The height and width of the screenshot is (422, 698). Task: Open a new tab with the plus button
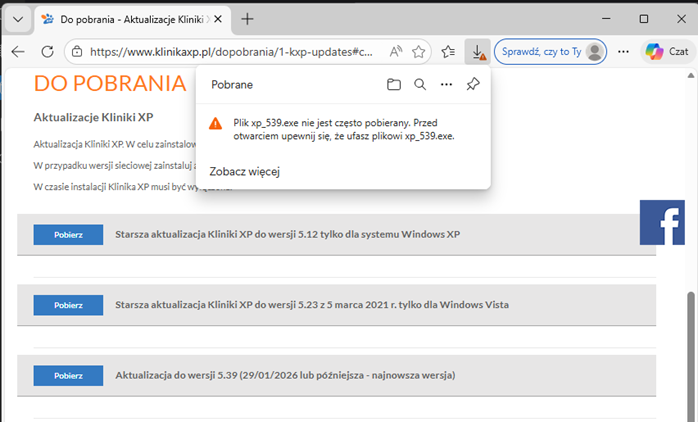pyautogui.click(x=248, y=19)
